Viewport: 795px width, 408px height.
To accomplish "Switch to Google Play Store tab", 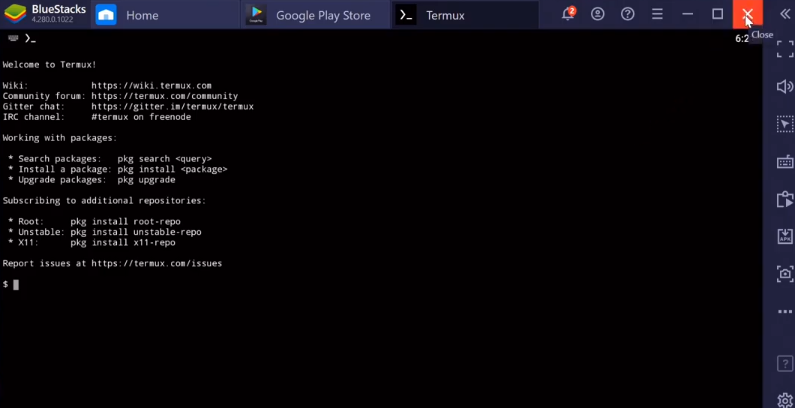I will tap(315, 15).
